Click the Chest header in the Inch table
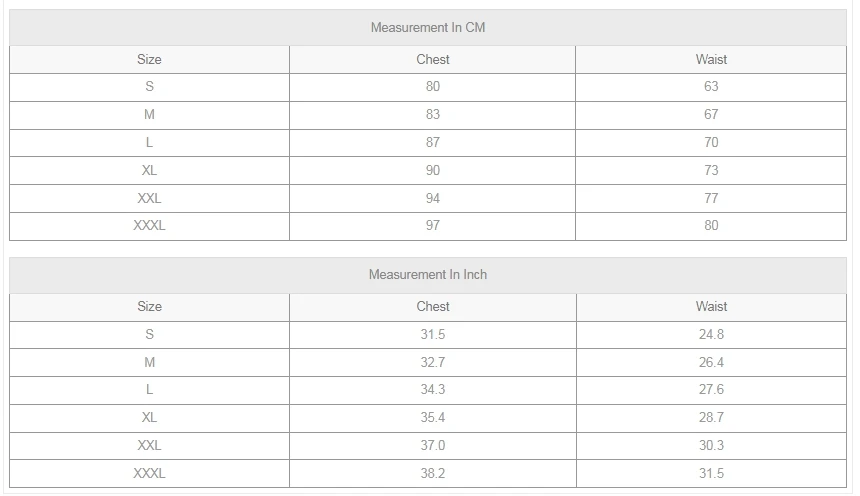 point(433,307)
